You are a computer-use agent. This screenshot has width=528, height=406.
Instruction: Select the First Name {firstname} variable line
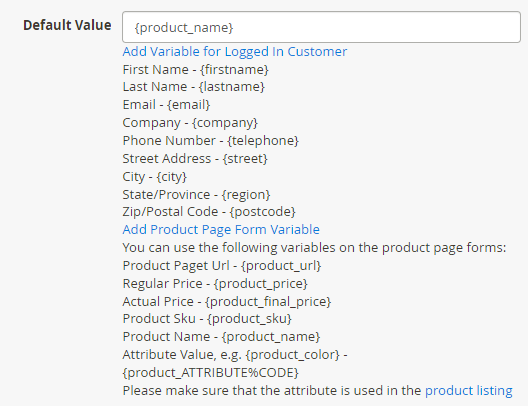[x=195, y=70]
